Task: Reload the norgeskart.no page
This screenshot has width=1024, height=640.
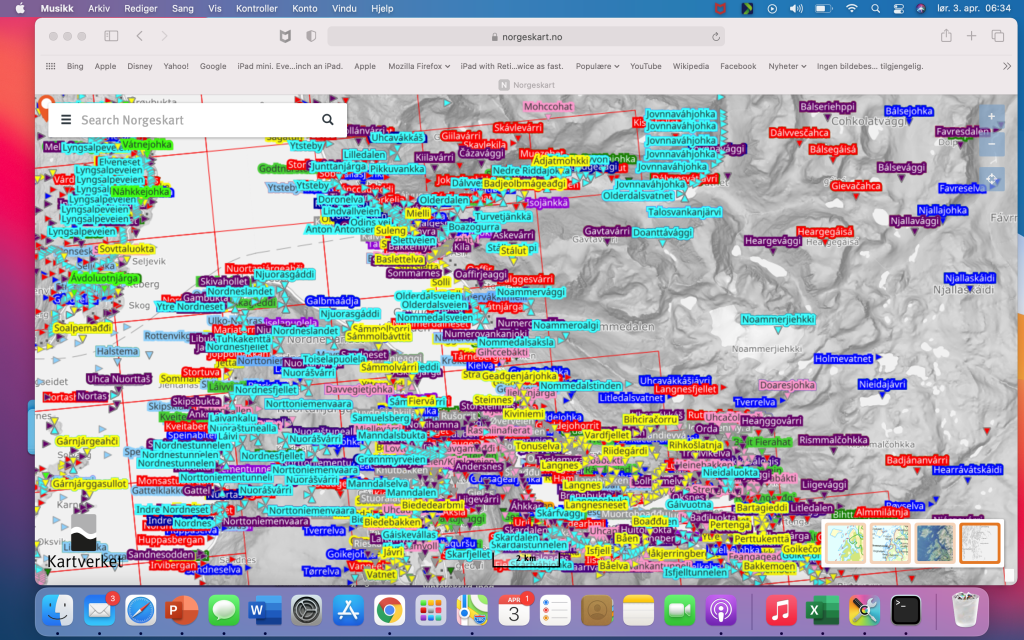Action: (x=716, y=37)
